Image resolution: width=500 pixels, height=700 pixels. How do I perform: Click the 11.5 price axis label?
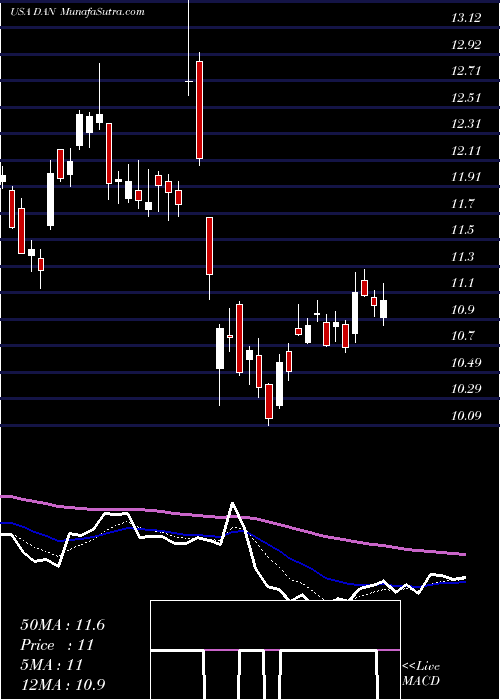pyautogui.click(x=463, y=230)
